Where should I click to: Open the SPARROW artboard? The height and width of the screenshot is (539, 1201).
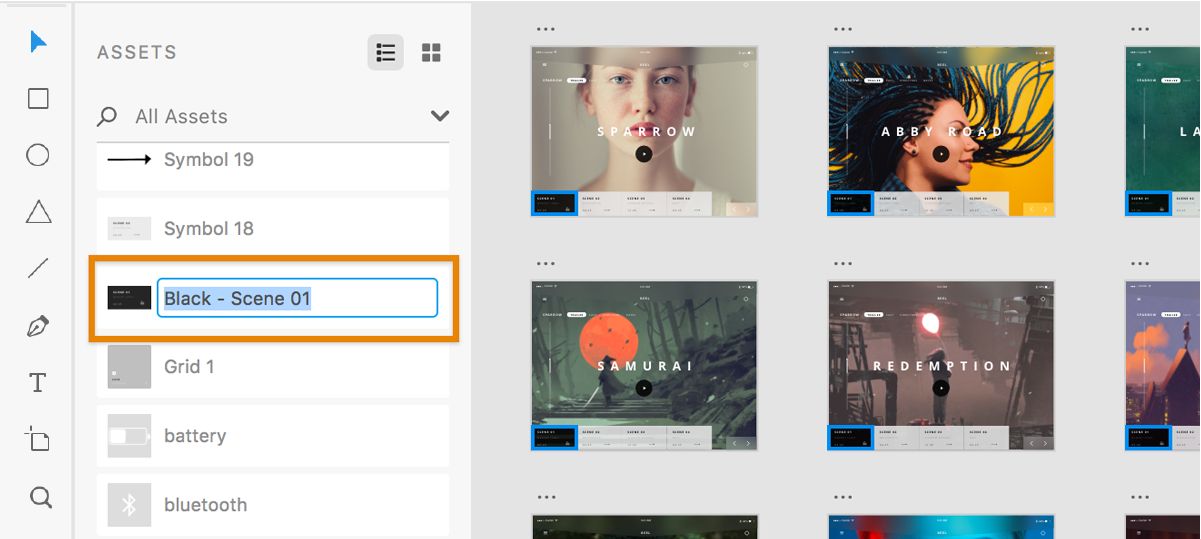644,130
